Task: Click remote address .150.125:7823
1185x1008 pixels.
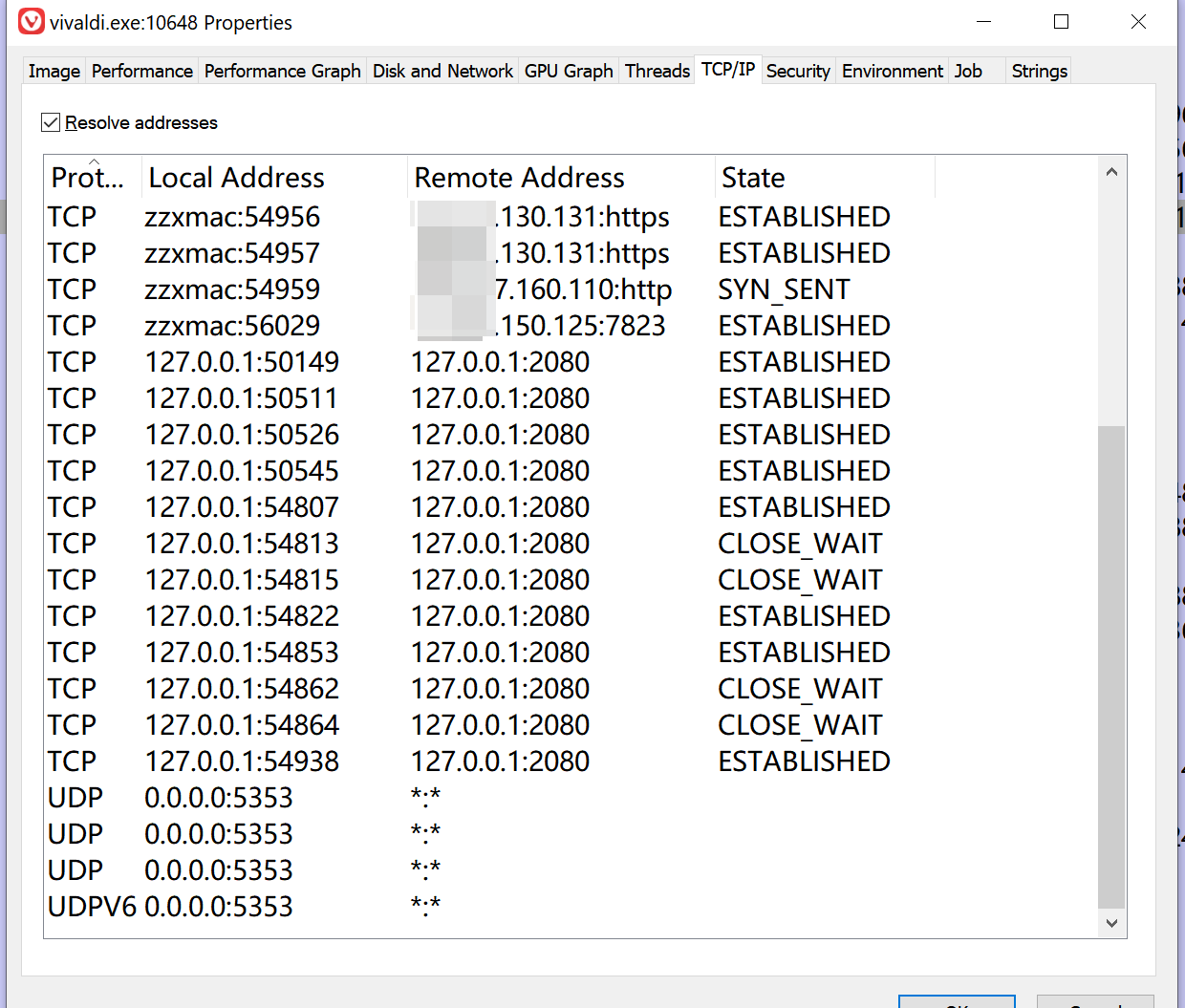Action: [x=580, y=326]
